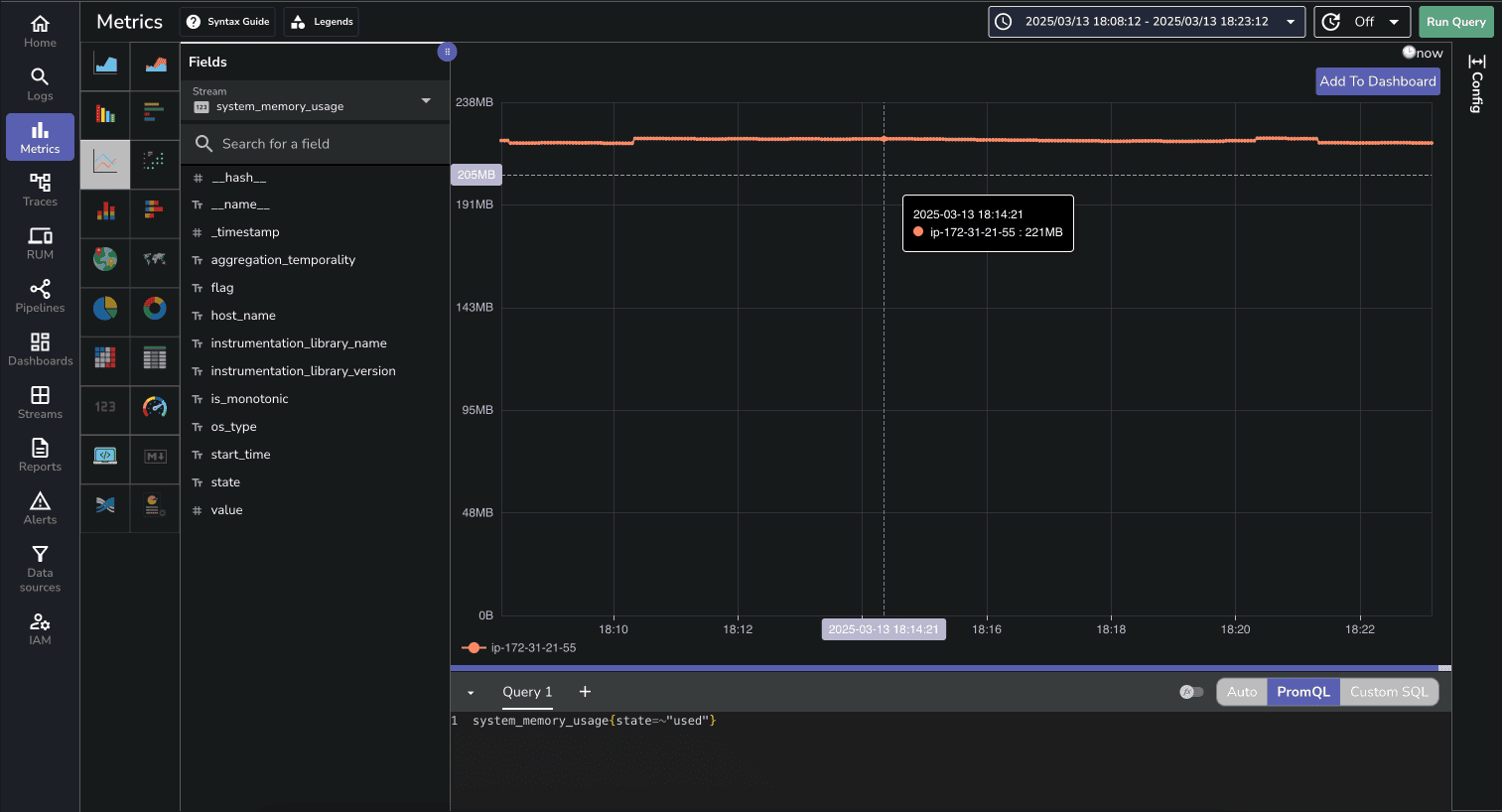Viewport: 1502px width, 812px height.
Task: Choose the stacked area chart icon
Action: click(155, 66)
